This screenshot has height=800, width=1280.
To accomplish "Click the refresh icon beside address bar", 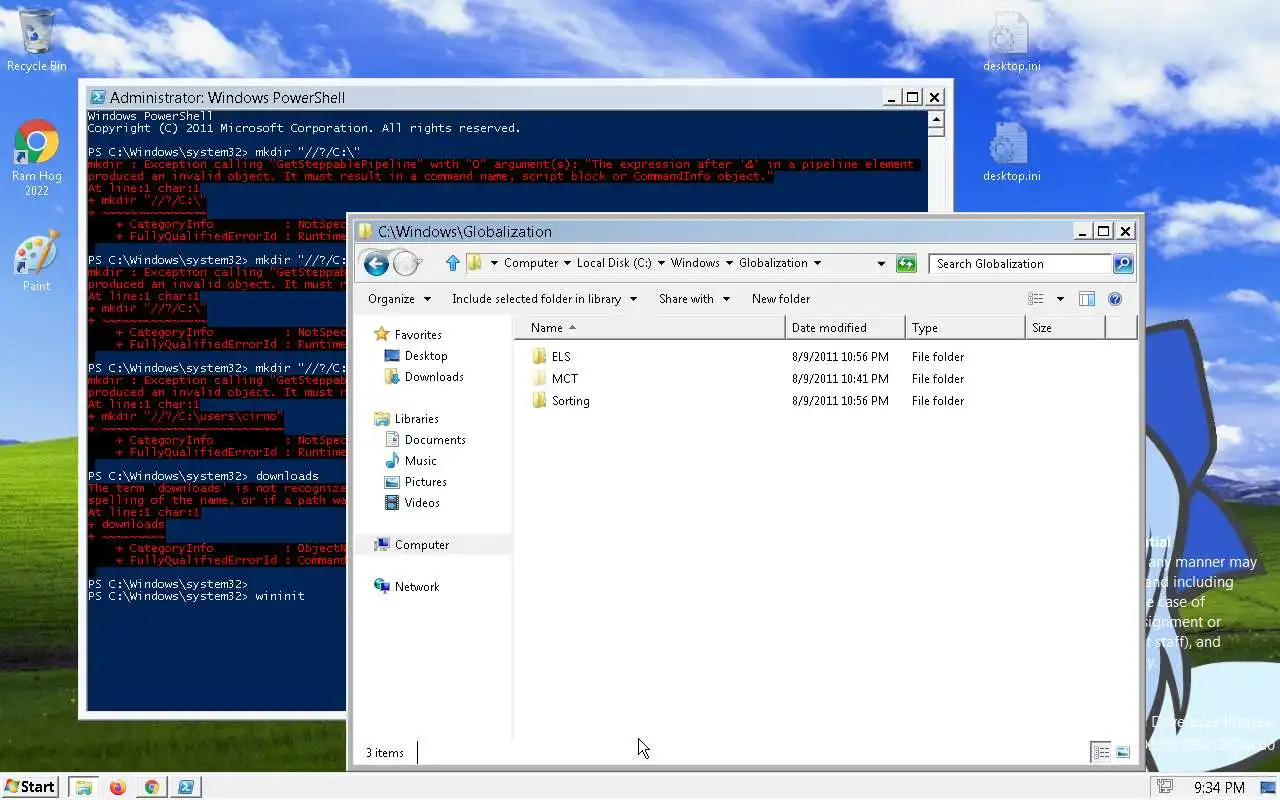I will coord(906,264).
